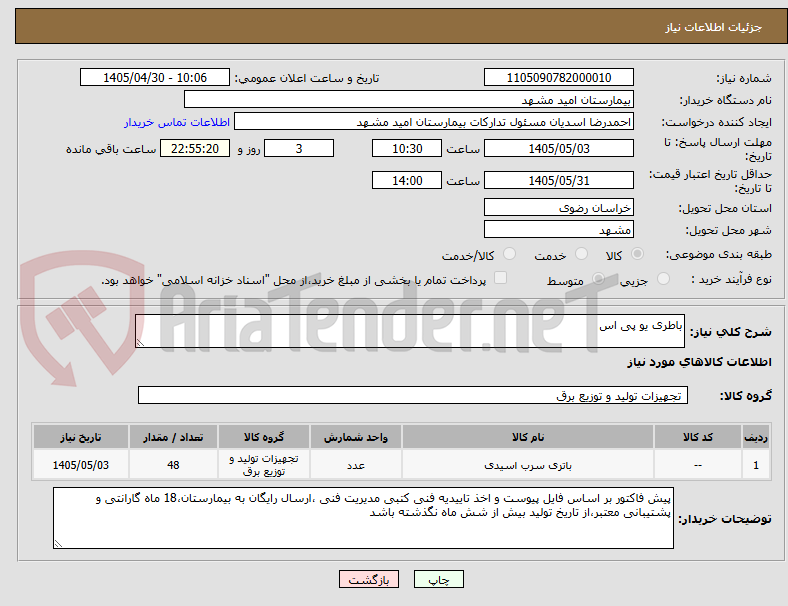The width and height of the screenshot is (788, 606).
Task: Click the price validity date 1405/05/31 field
Action: pos(559,180)
